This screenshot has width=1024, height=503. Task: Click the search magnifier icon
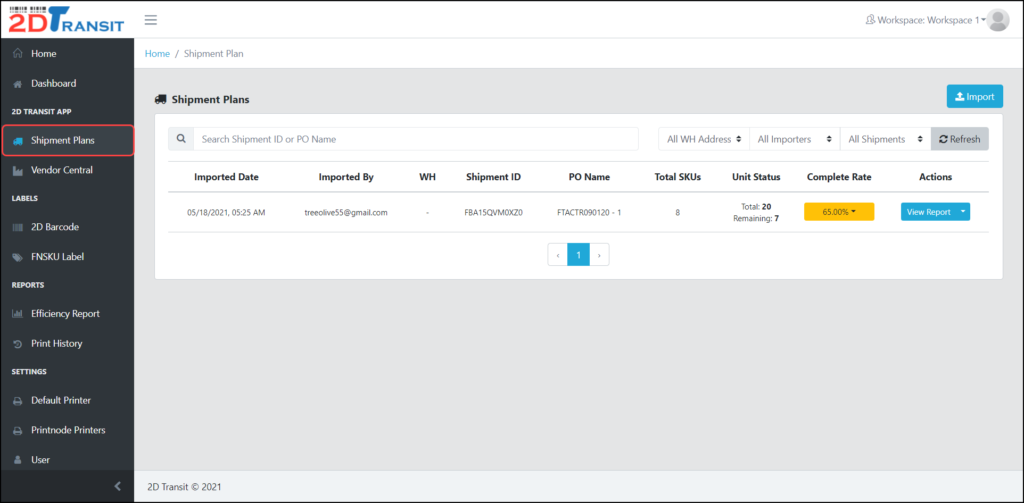pos(181,139)
